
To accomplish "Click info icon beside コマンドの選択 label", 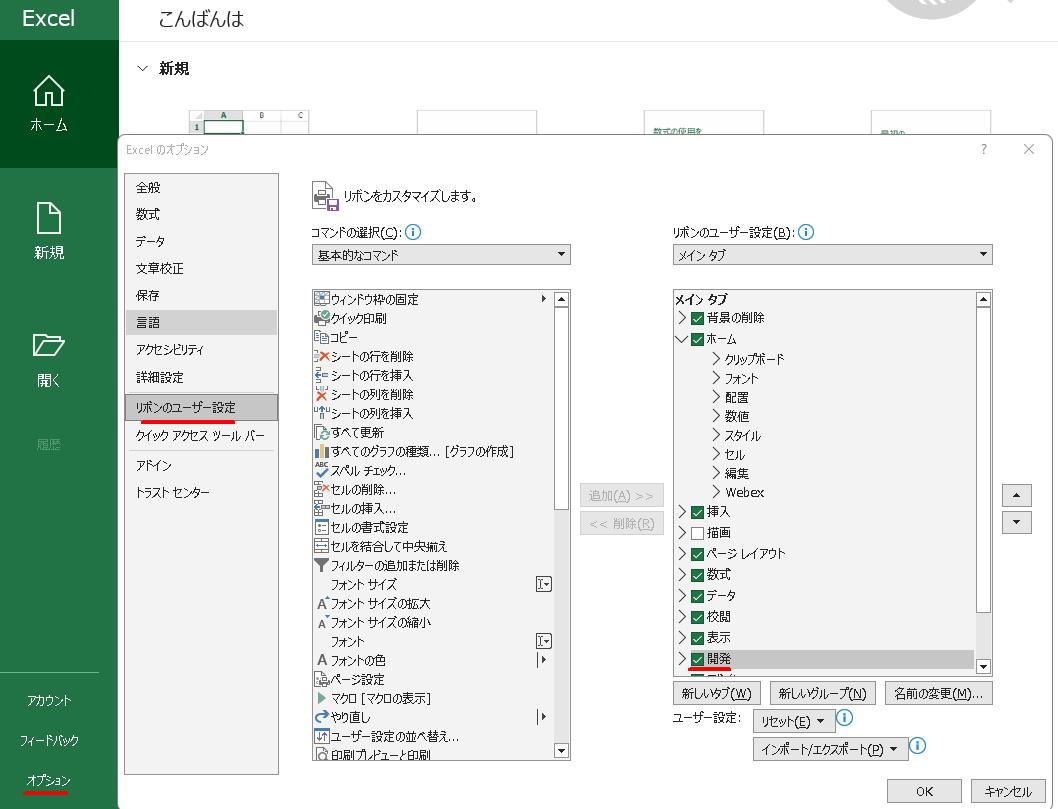I will 412,232.
